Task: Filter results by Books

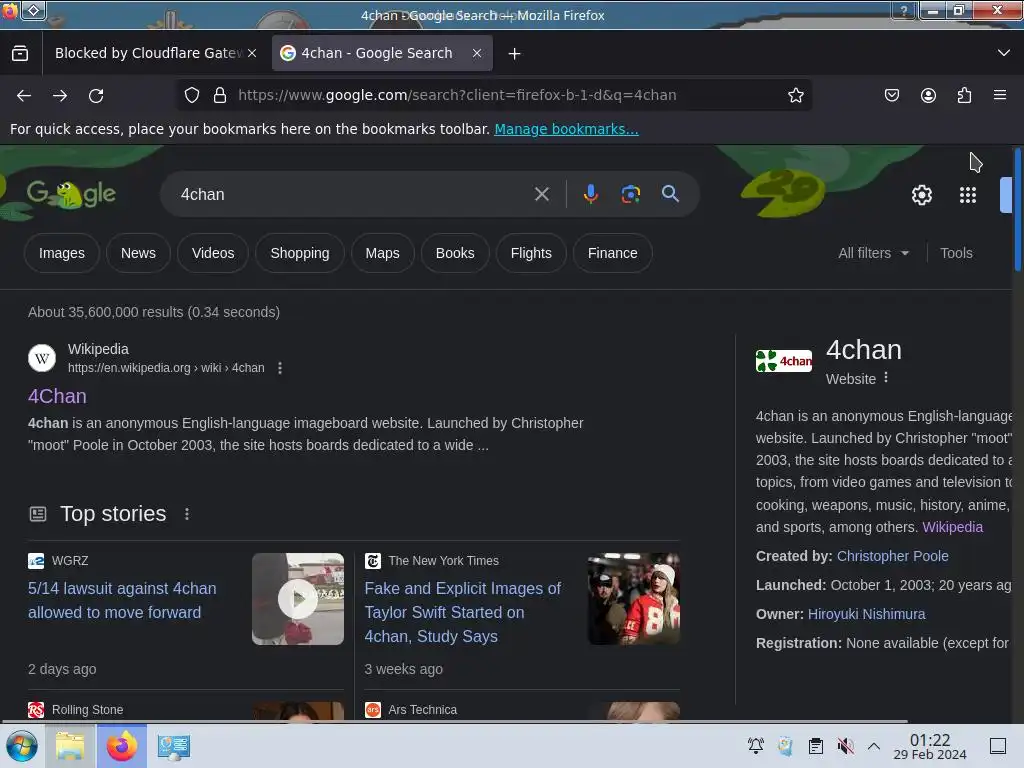Action: (455, 253)
